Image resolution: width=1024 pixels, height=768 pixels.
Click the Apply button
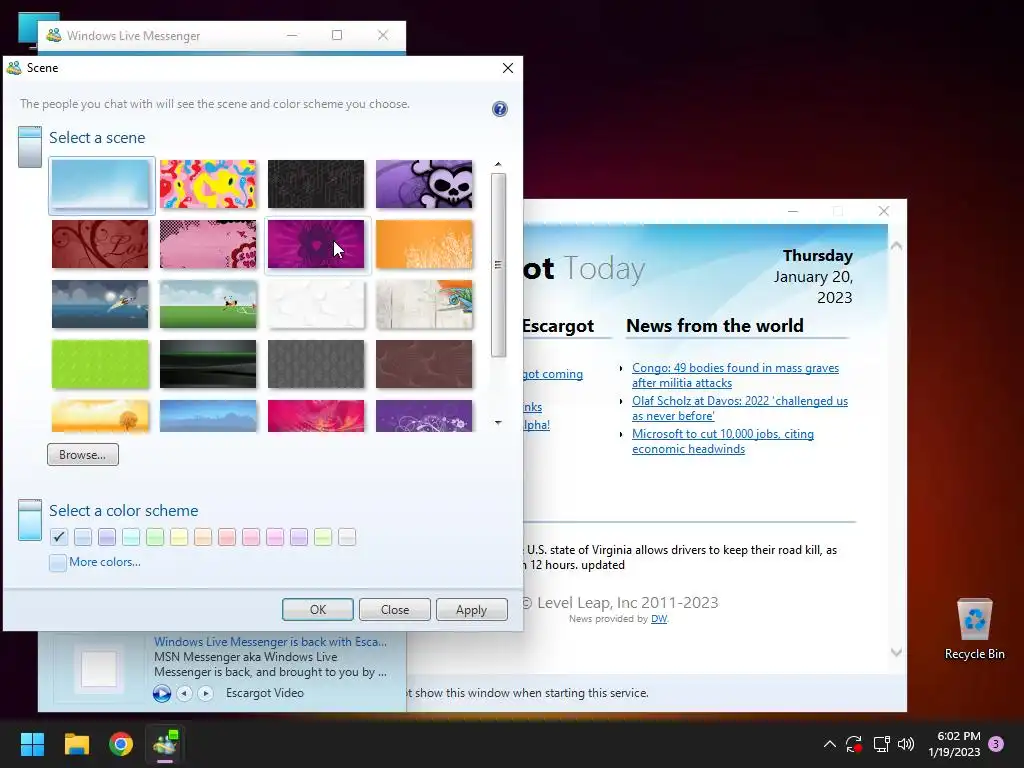(x=472, y=609)
